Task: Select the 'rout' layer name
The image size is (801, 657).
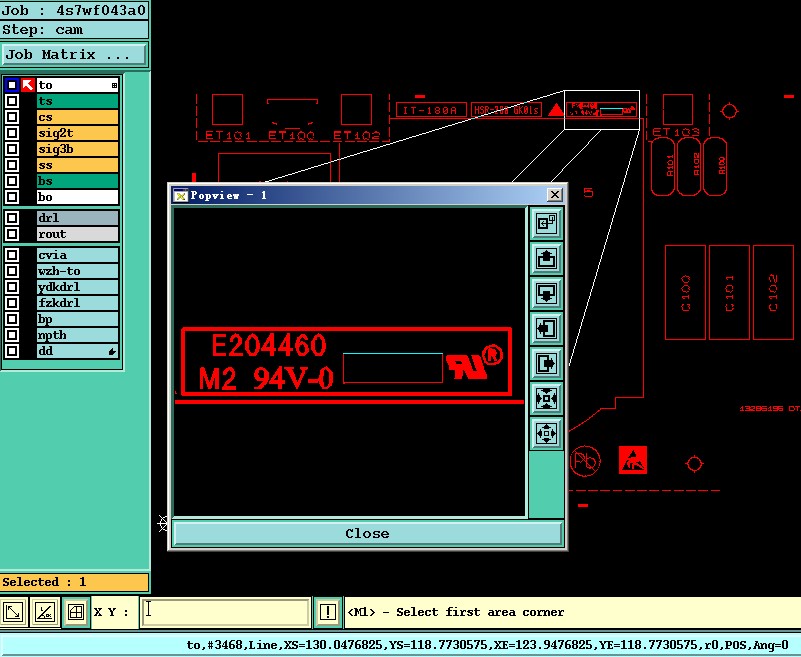Action: [x=78, y=234]
